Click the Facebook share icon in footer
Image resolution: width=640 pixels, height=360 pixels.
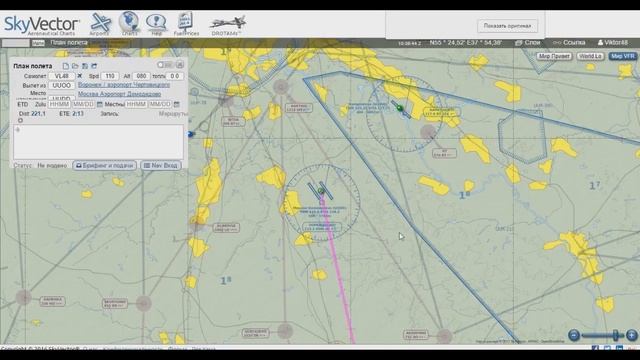click(595, 349)
